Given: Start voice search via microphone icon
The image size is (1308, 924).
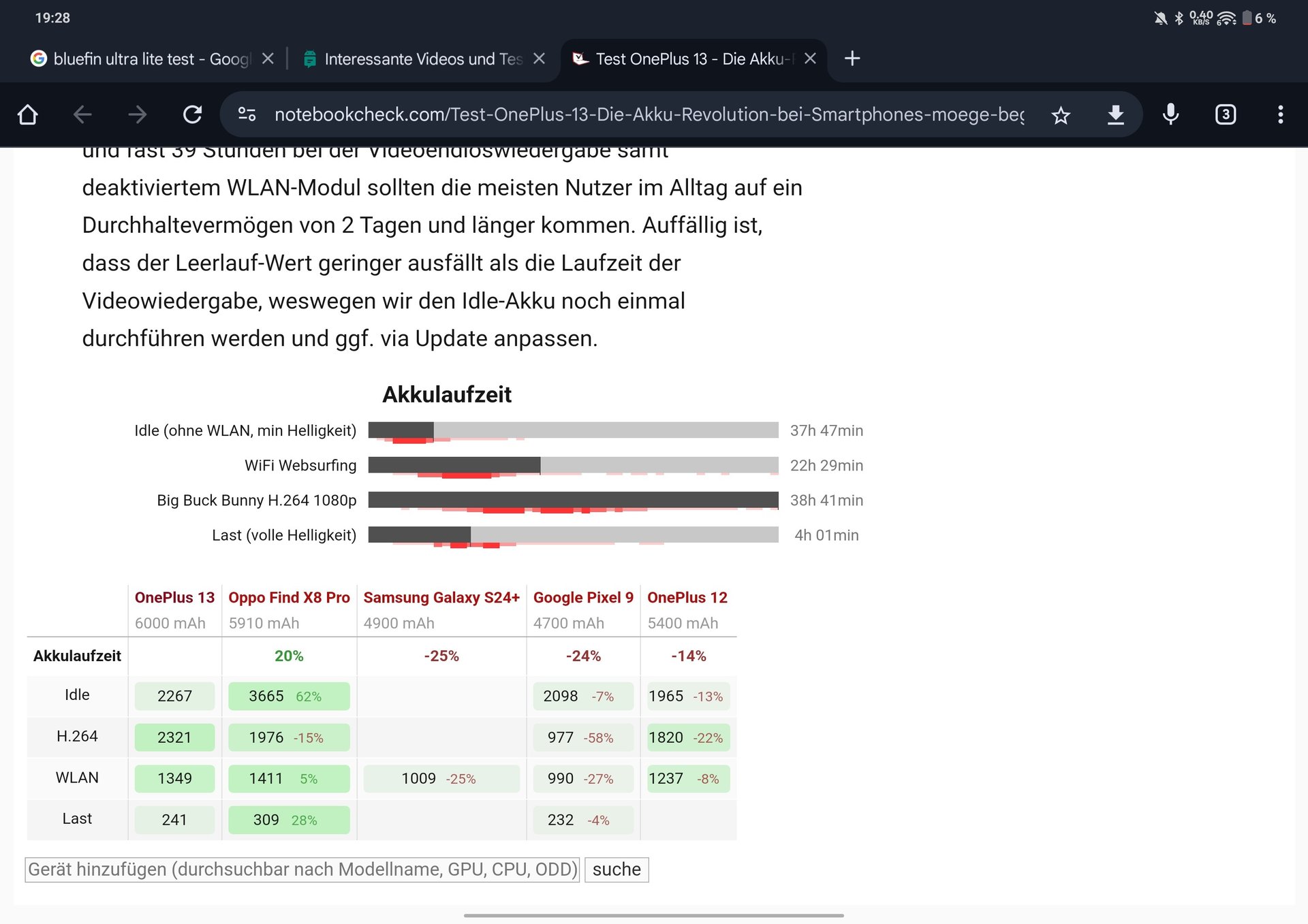Looking at the screenshot, I should pyautogui.click(x=1170, y=114).
